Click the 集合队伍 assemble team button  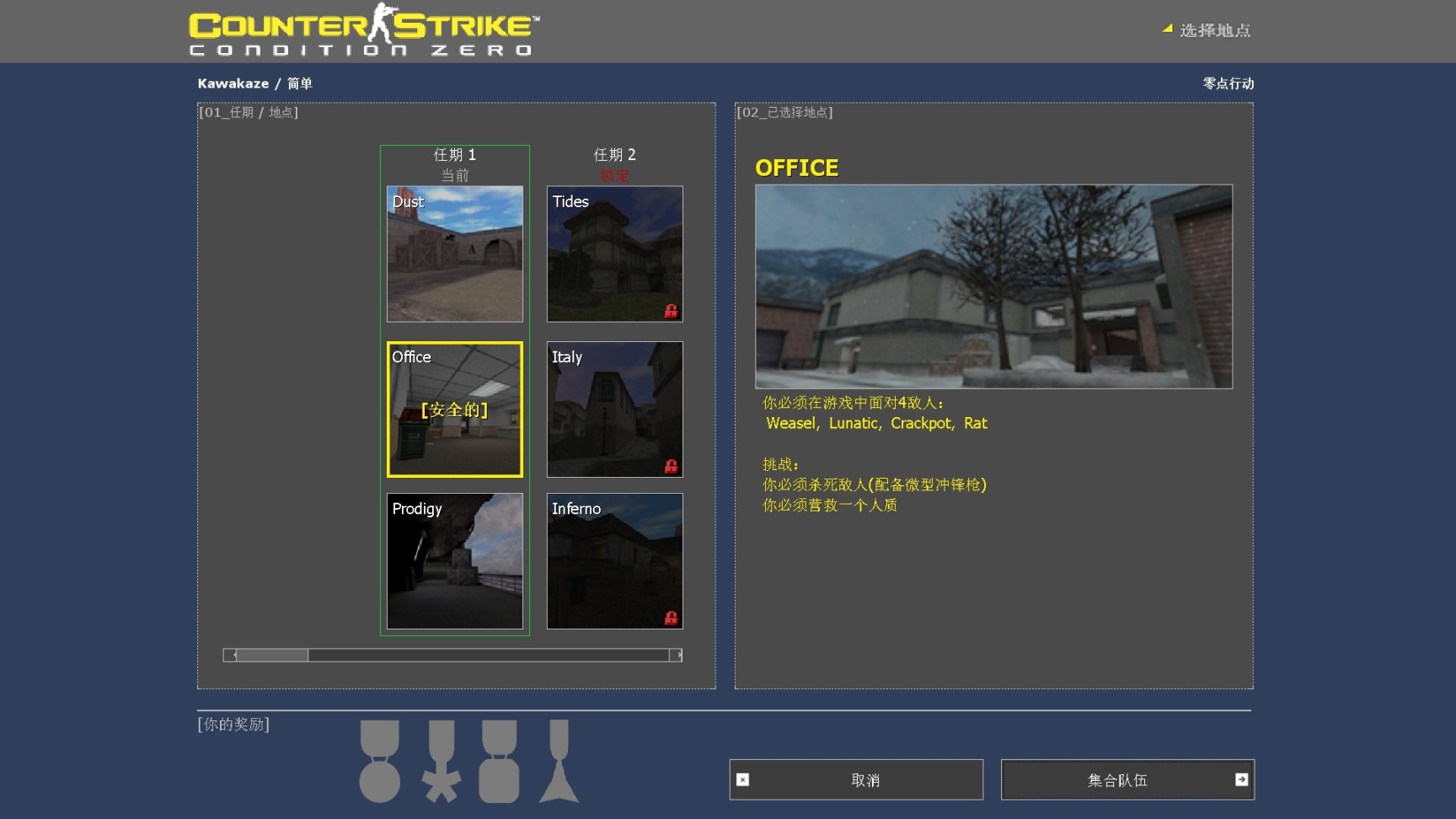click(1127, 779)
